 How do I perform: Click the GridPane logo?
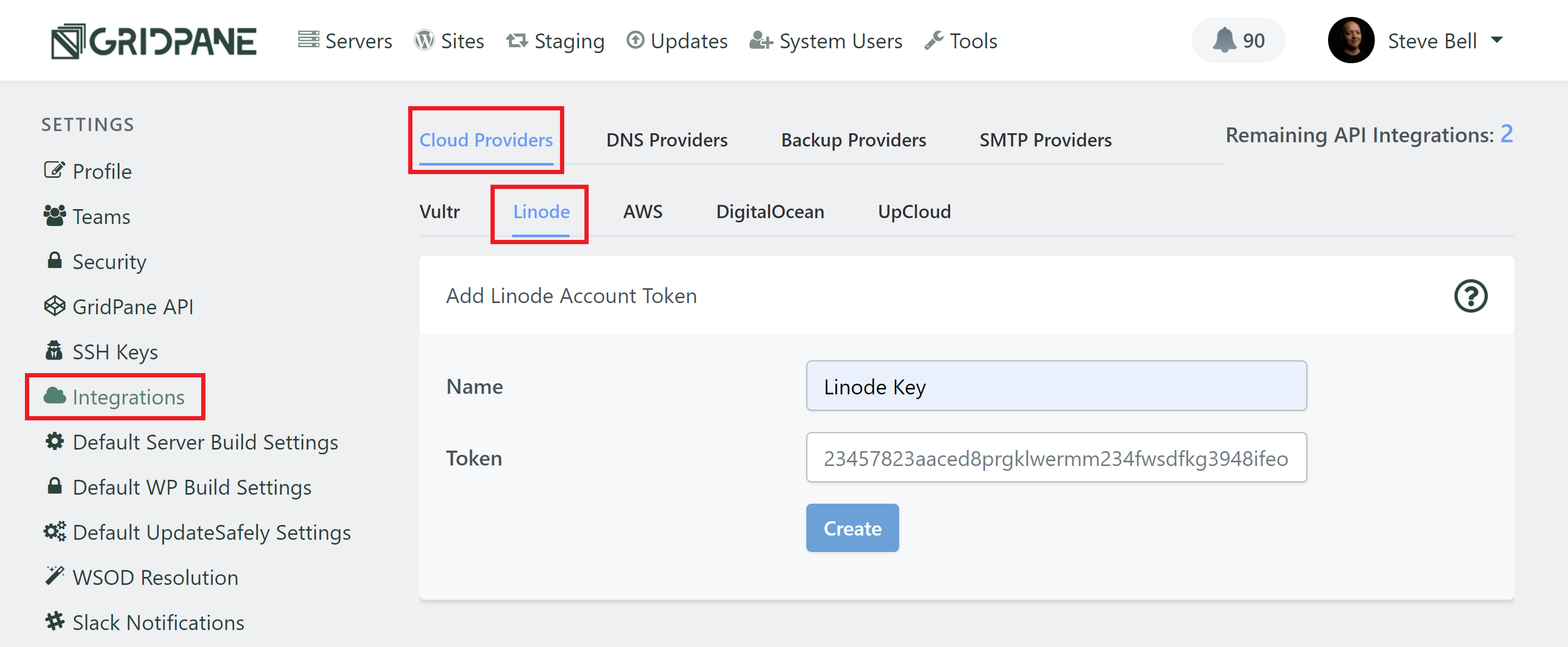(154, 41)
